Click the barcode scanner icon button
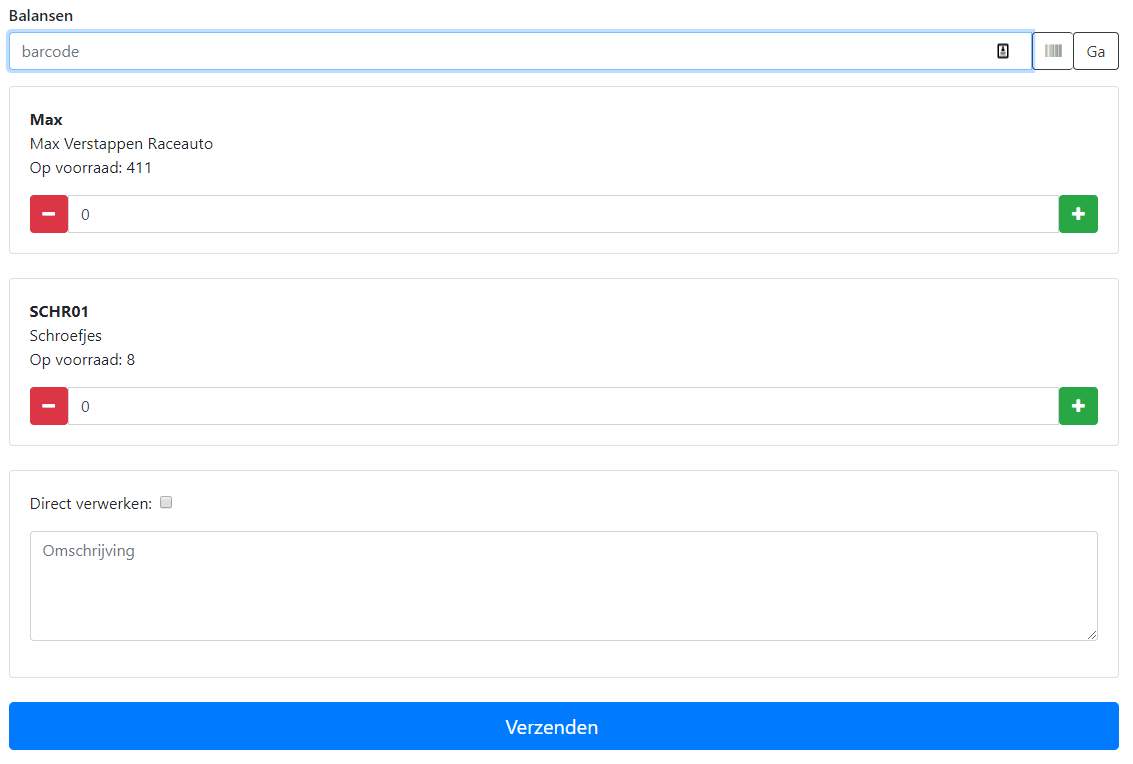Viewport: 1133px width, 764px height. 1052,51
